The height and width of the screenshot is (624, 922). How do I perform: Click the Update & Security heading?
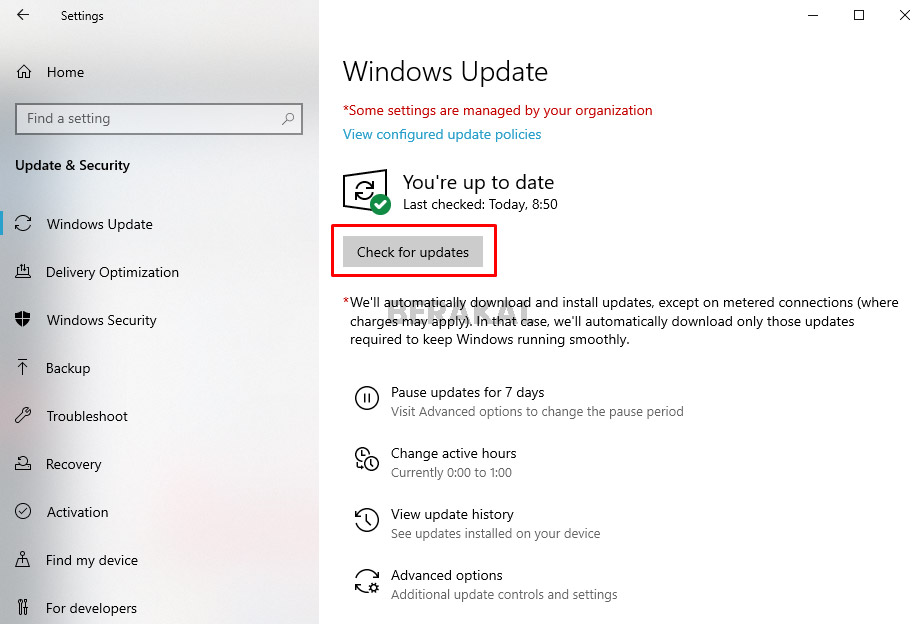coord(72,165)
